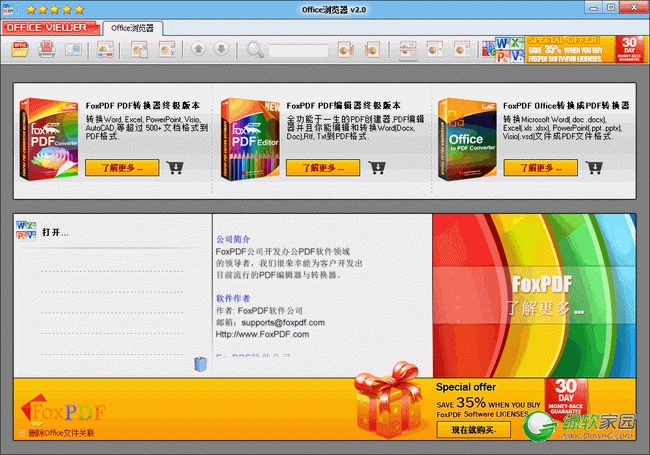Click small colorful icon left of Office logo
The height and width of the screenshot is (455, 650).
point(488,49)
